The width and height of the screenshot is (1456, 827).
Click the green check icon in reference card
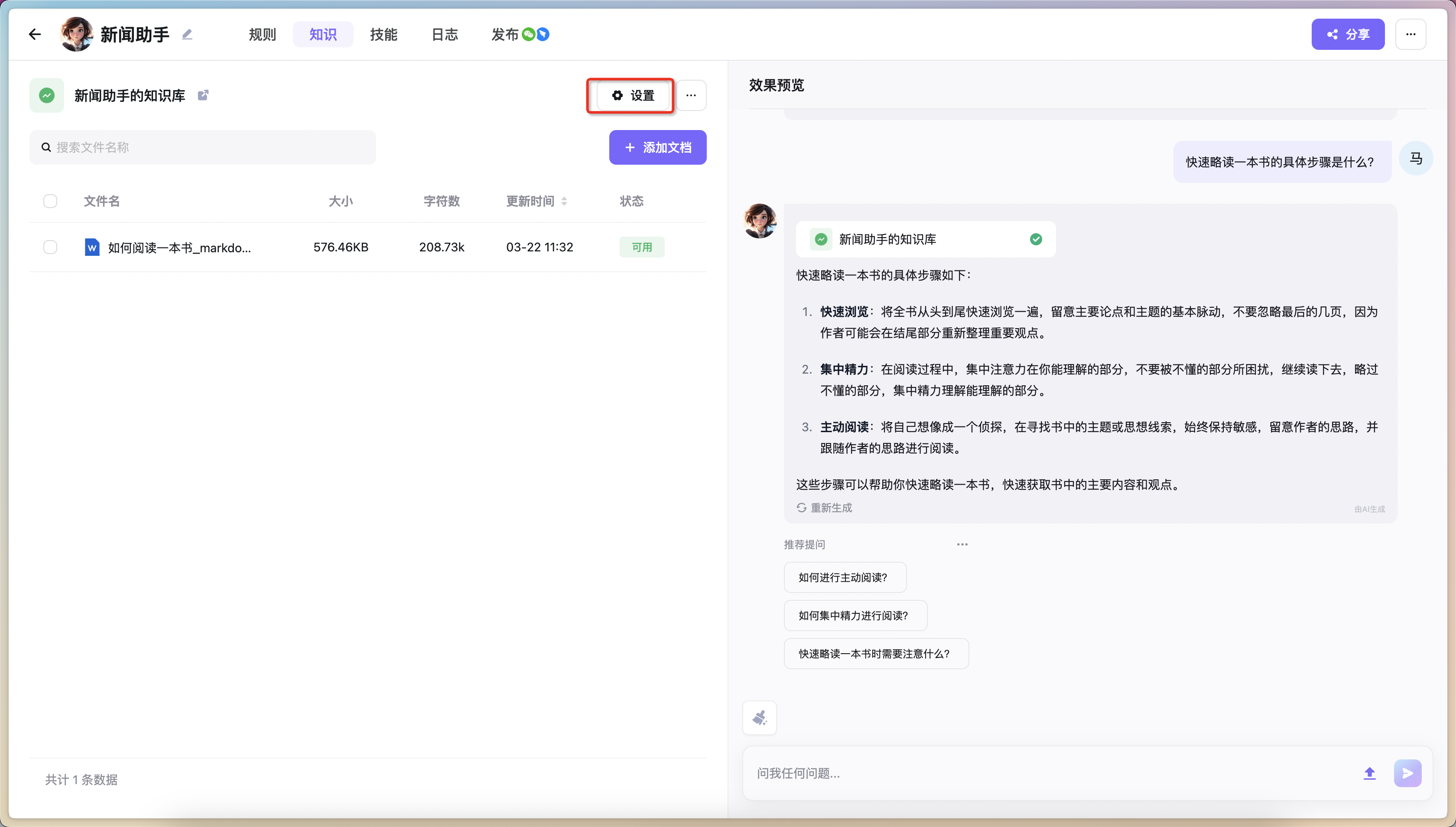[1037, 239]
